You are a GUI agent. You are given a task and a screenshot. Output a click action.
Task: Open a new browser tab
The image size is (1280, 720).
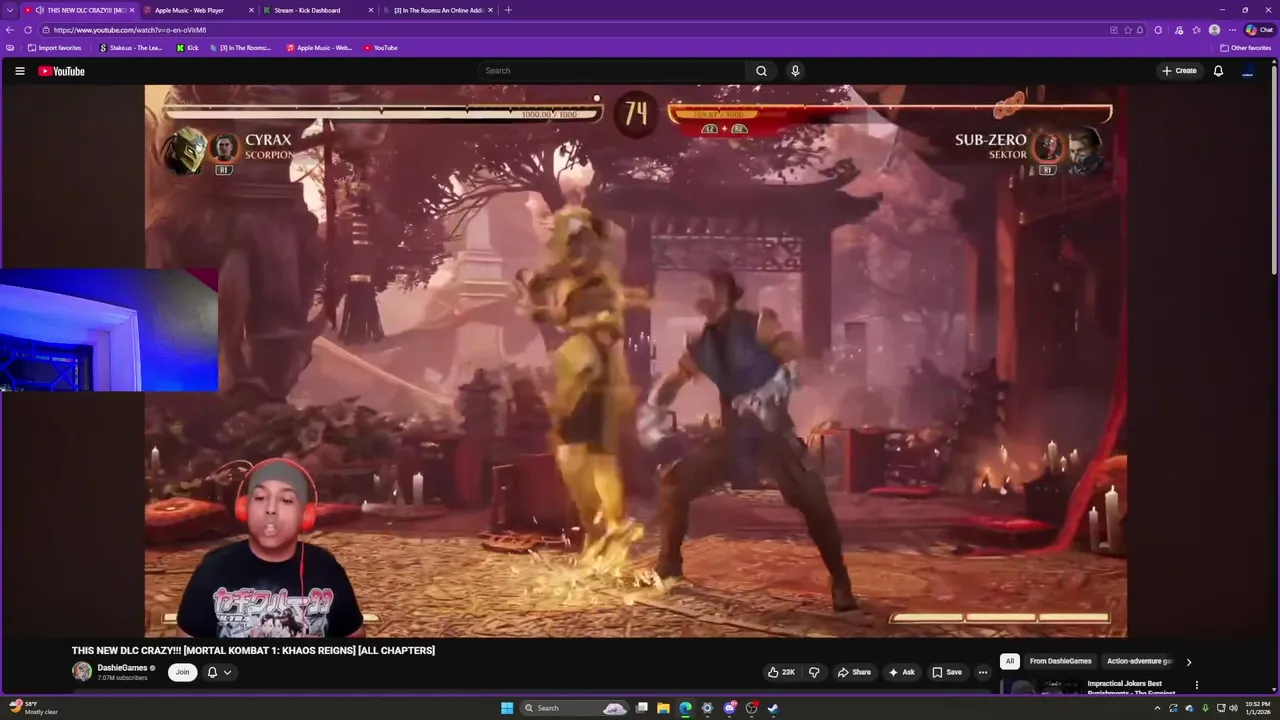tap(508, 10)
